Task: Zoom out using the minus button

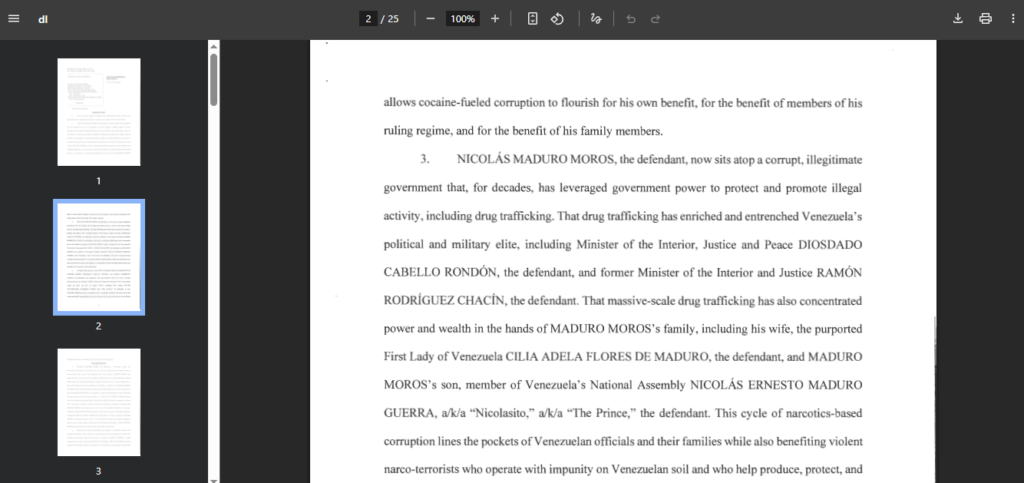Action: pos(430,19)
